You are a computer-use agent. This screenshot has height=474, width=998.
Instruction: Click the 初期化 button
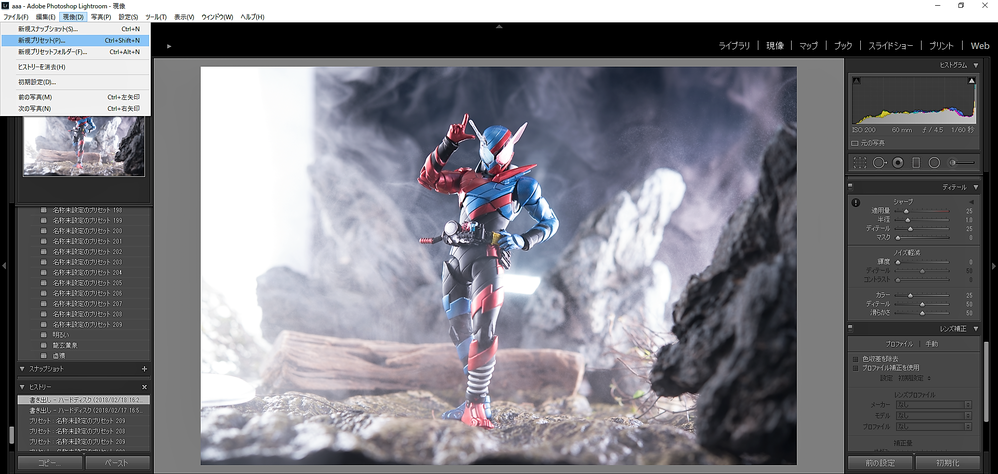point(948,463)
